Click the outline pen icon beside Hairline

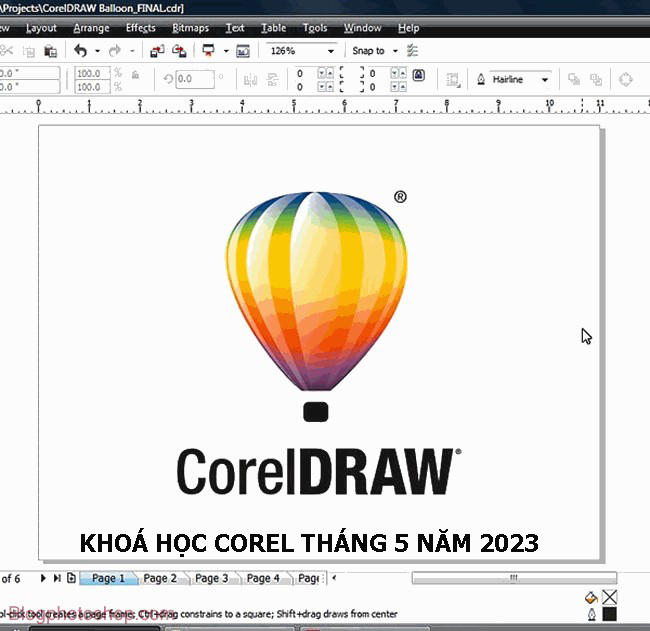[481, 79]
